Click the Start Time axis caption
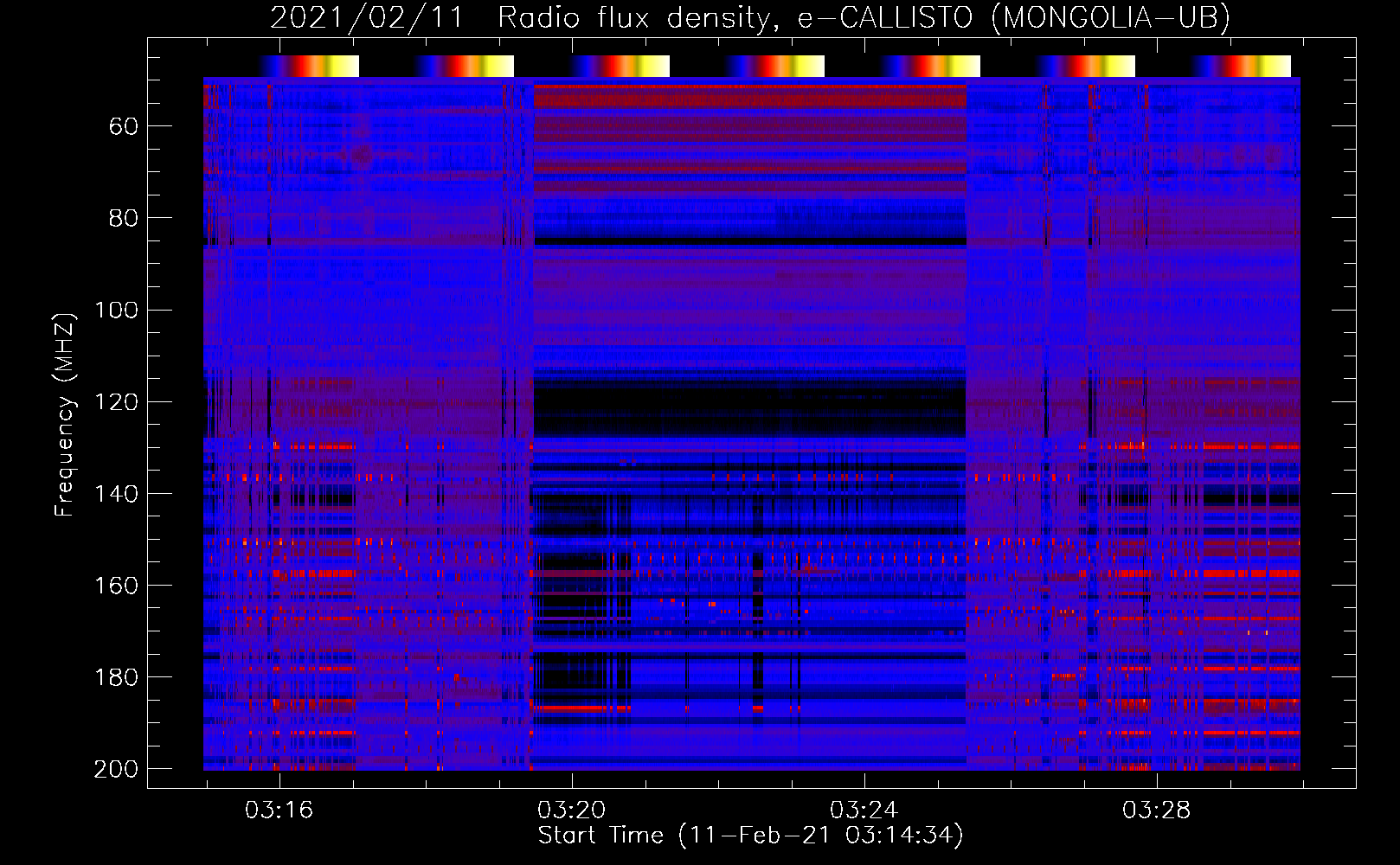The height and width of the screenshot is (865, 1400). point(750,836)
